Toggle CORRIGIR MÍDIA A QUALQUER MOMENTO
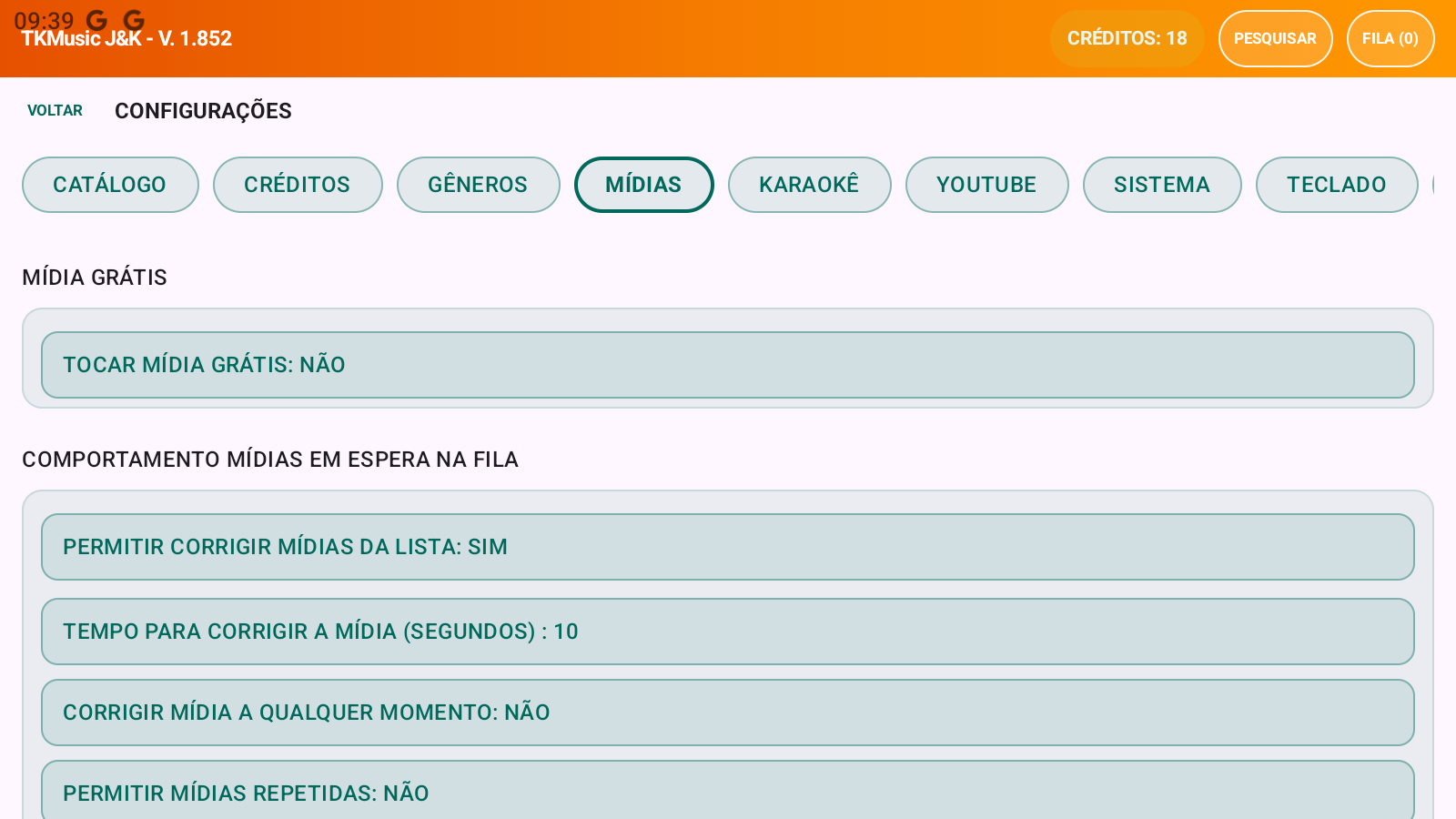This screenshot has width=1456, height=819. click(728, 713)
